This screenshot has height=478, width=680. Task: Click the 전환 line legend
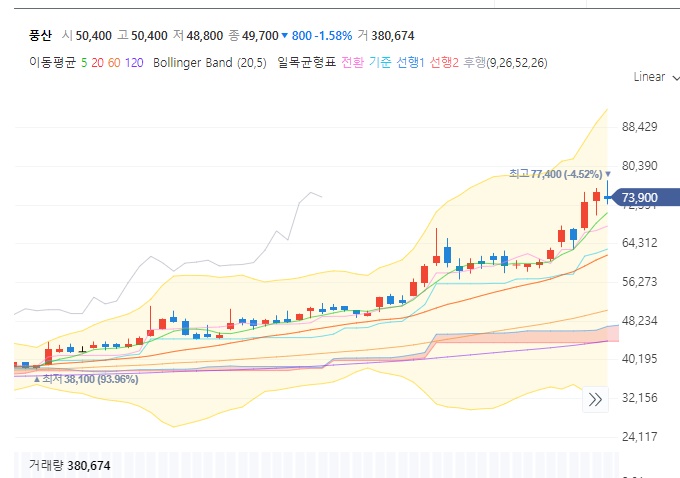tap(353, 62)
